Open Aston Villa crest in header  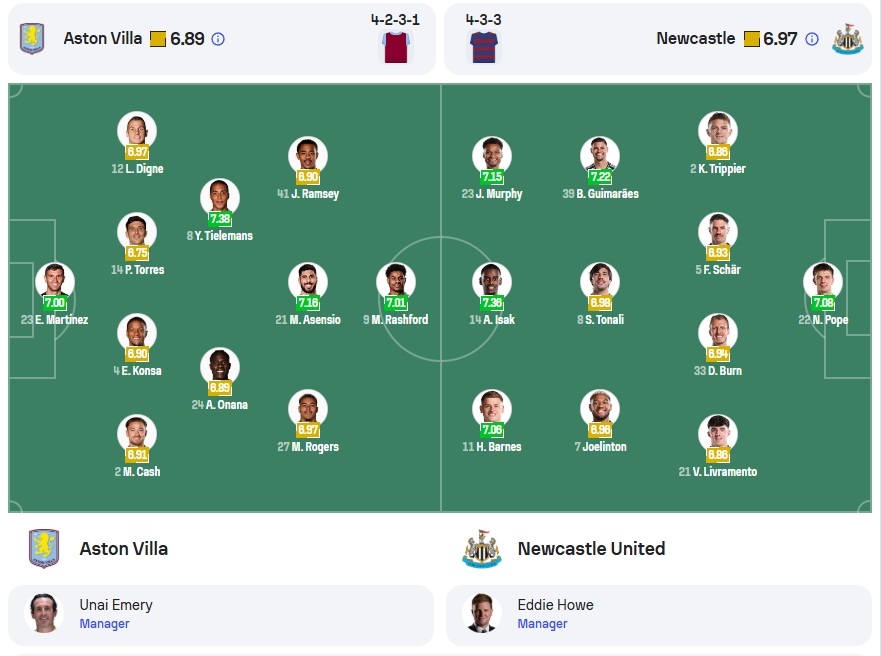coord(32,38)
